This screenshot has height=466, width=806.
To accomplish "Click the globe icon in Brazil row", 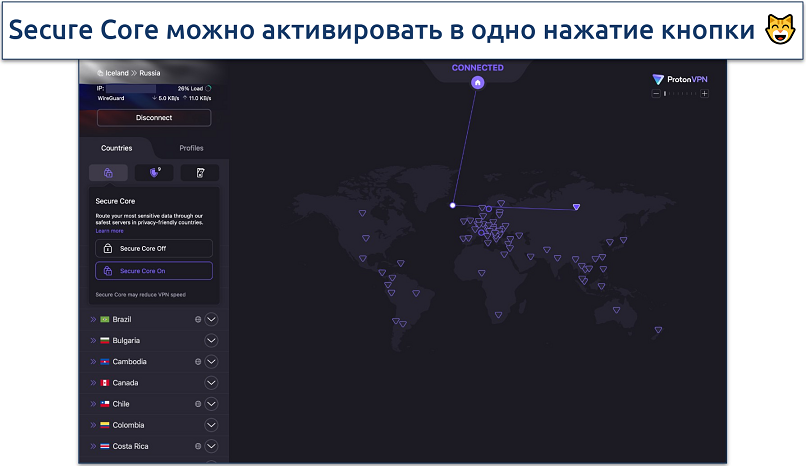I will click(x=197, y=320).
